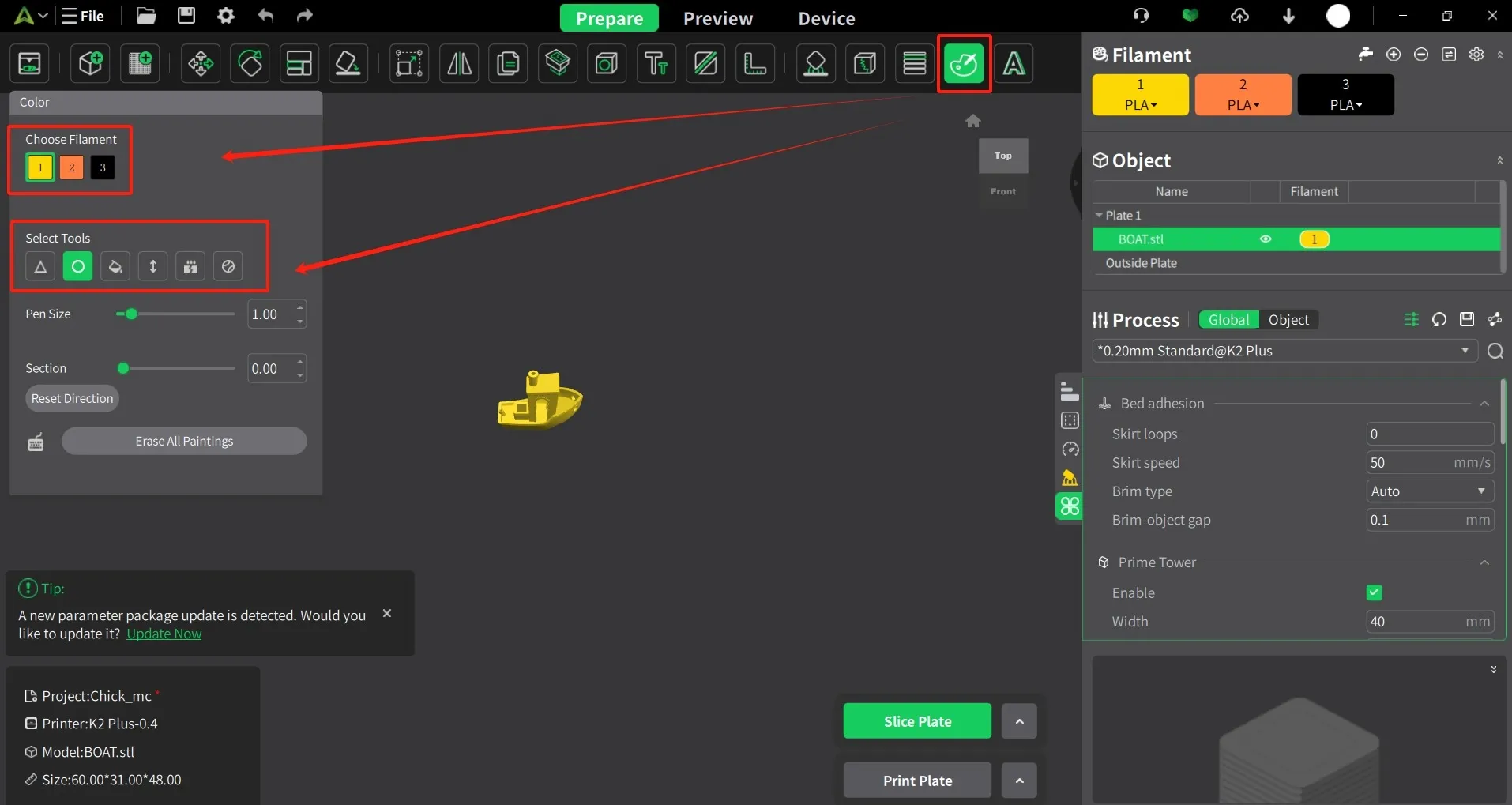Toggle visibility of BOAT.stl object

click(x=1266, y=239)
